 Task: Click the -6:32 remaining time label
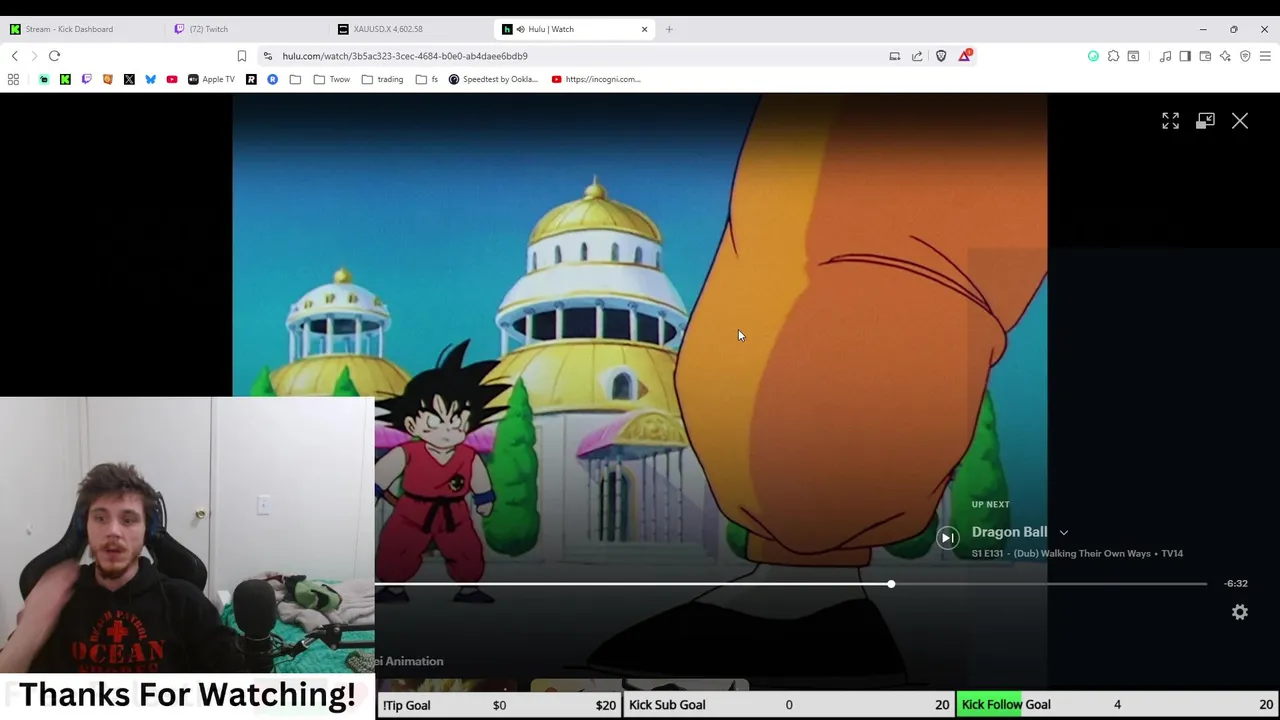(x=1236, y=583)
